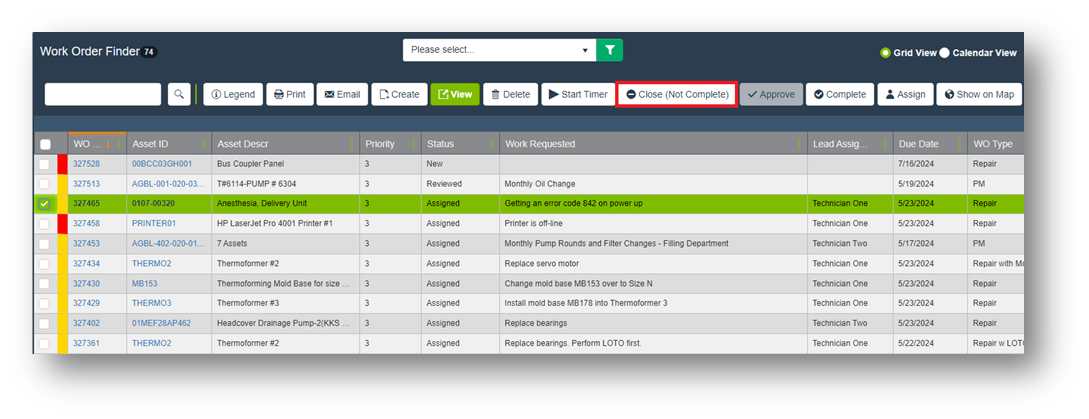The image size is (1089, 419).
Task: Click into the search text field
Action: 103,94
